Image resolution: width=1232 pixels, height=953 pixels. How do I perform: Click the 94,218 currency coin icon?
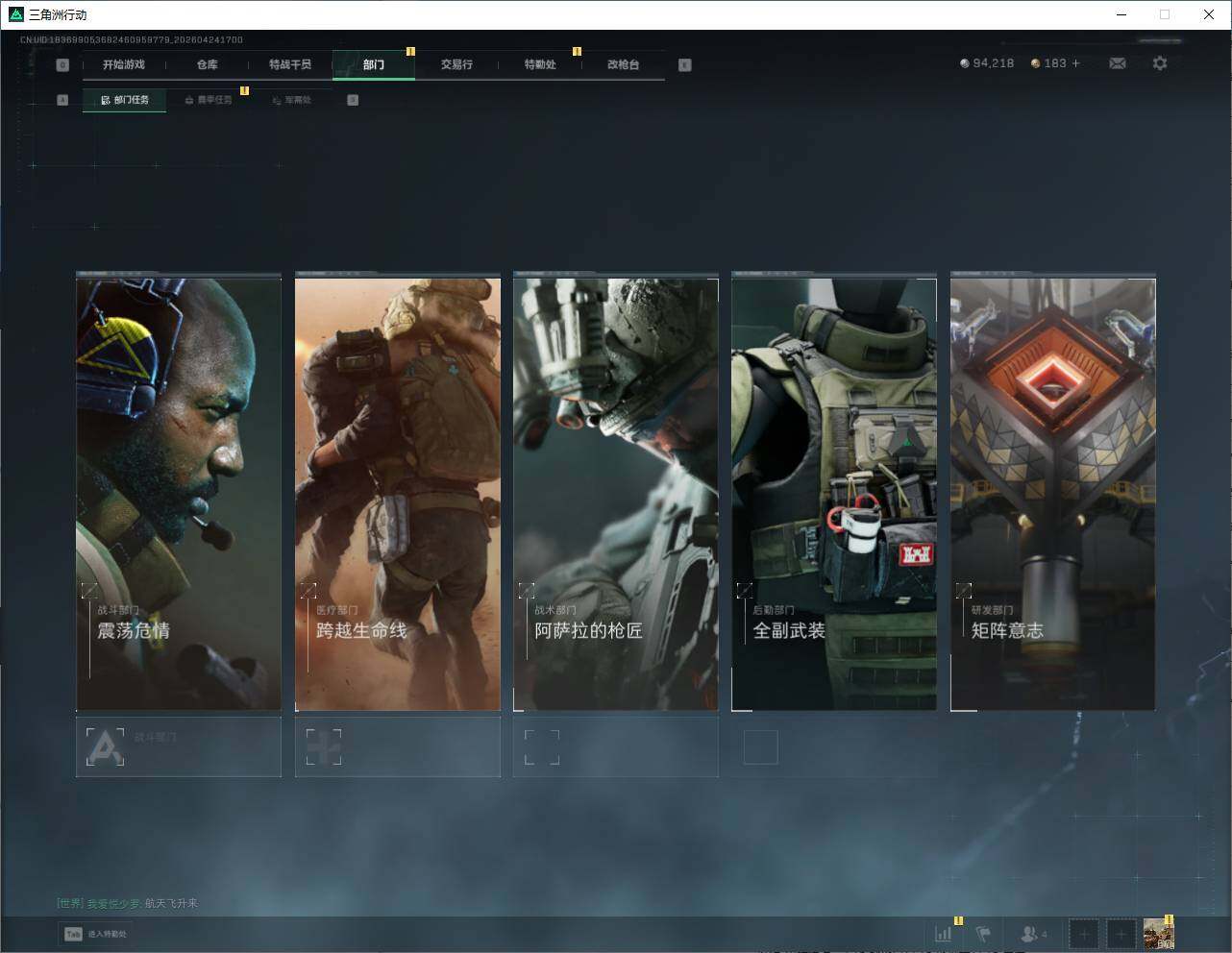965,63
